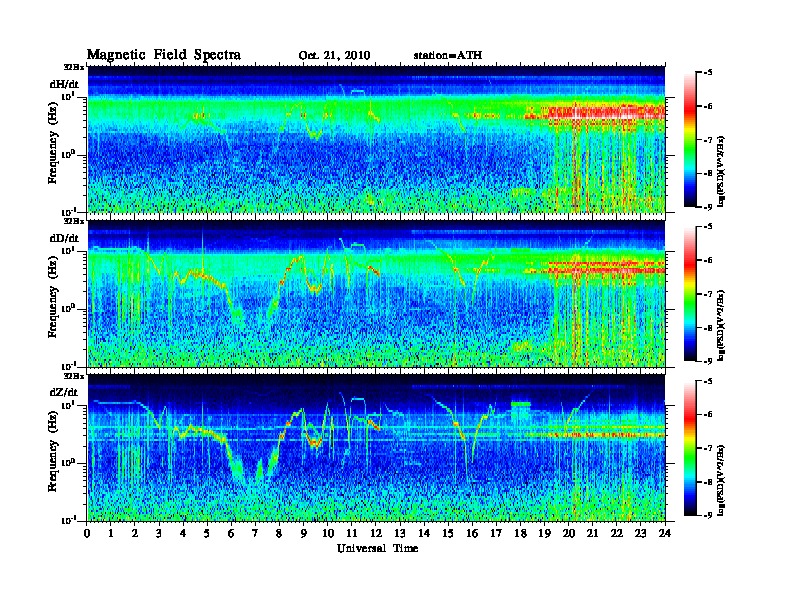The height and width of the screenshot is (612, 792).
Task: Click 10^0 frequency tick of dZ/dt panel
Action: [68, 463]
